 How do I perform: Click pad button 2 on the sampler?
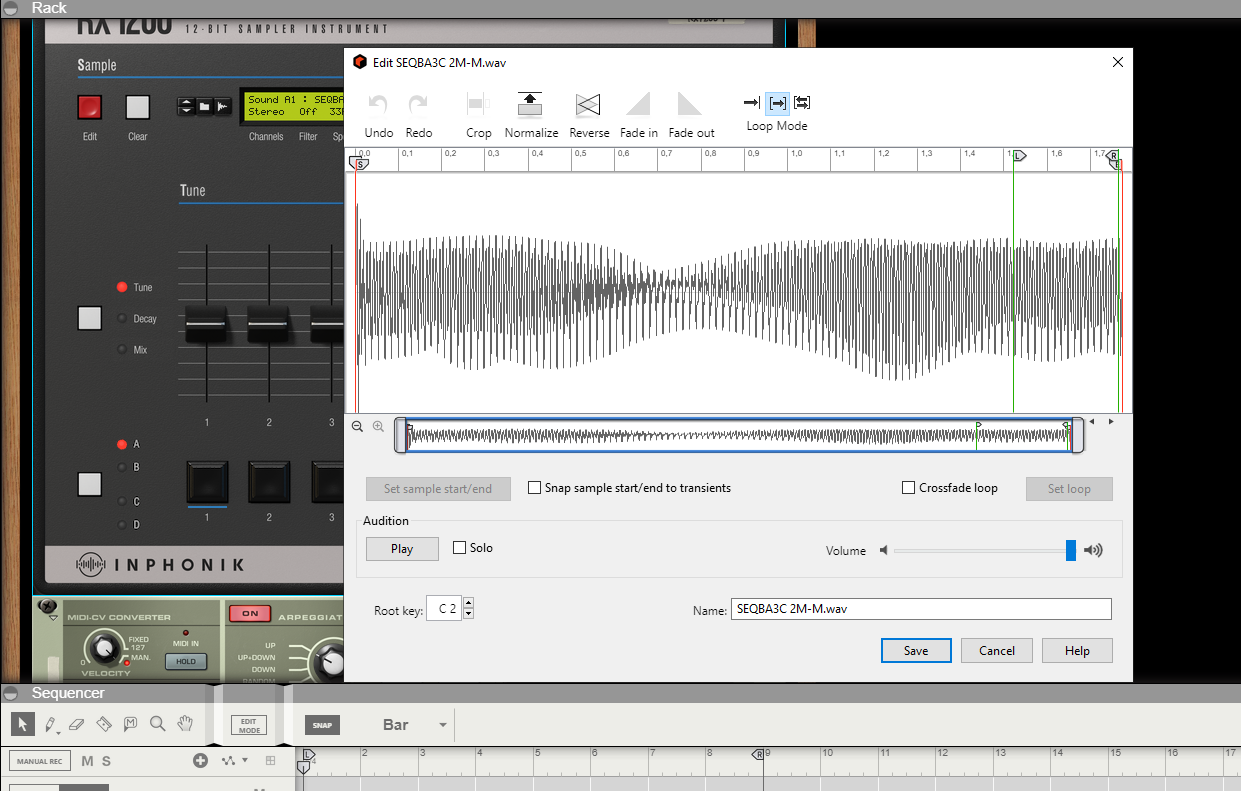[269, 483]
